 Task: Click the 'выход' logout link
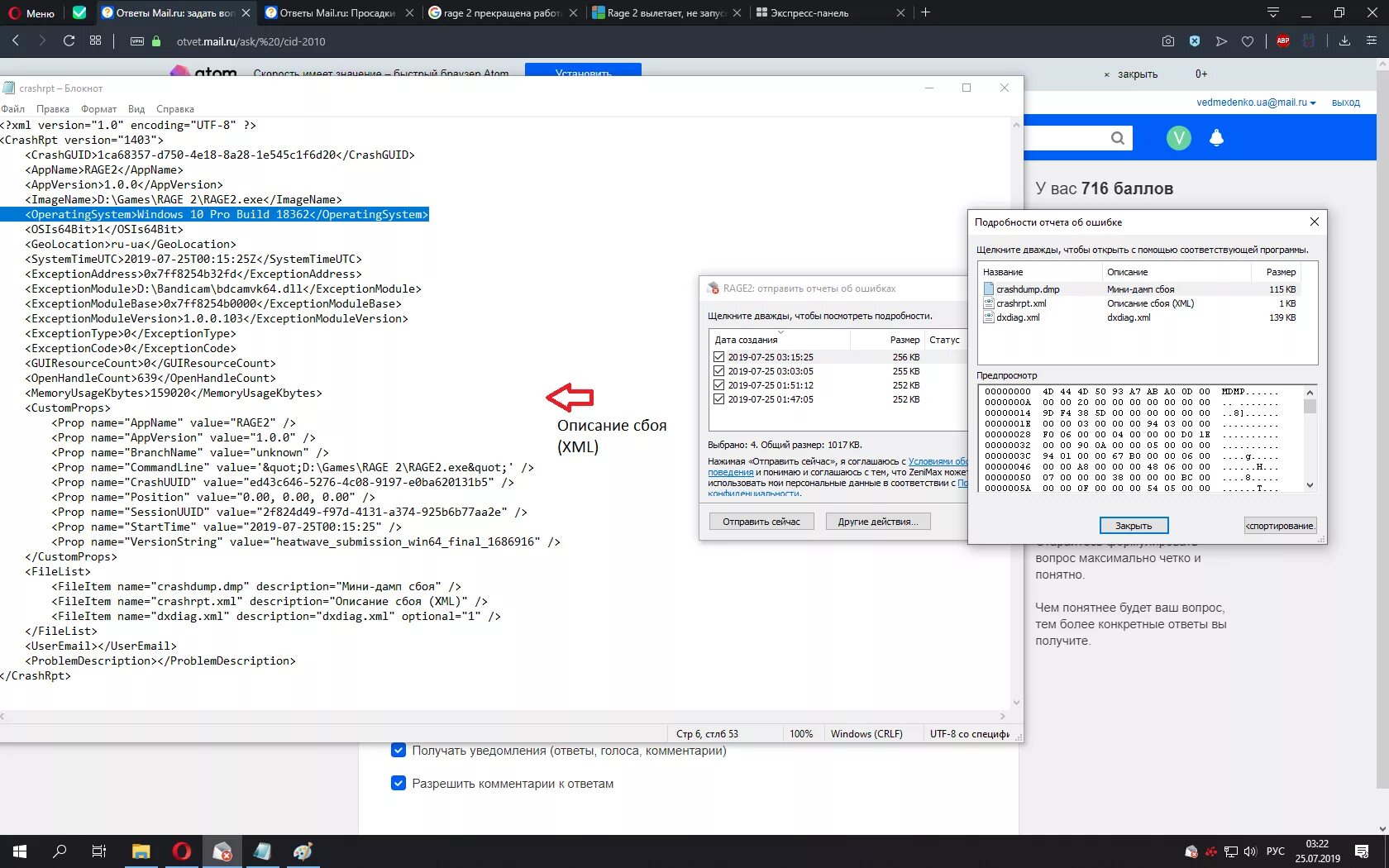pos(1346,103)
